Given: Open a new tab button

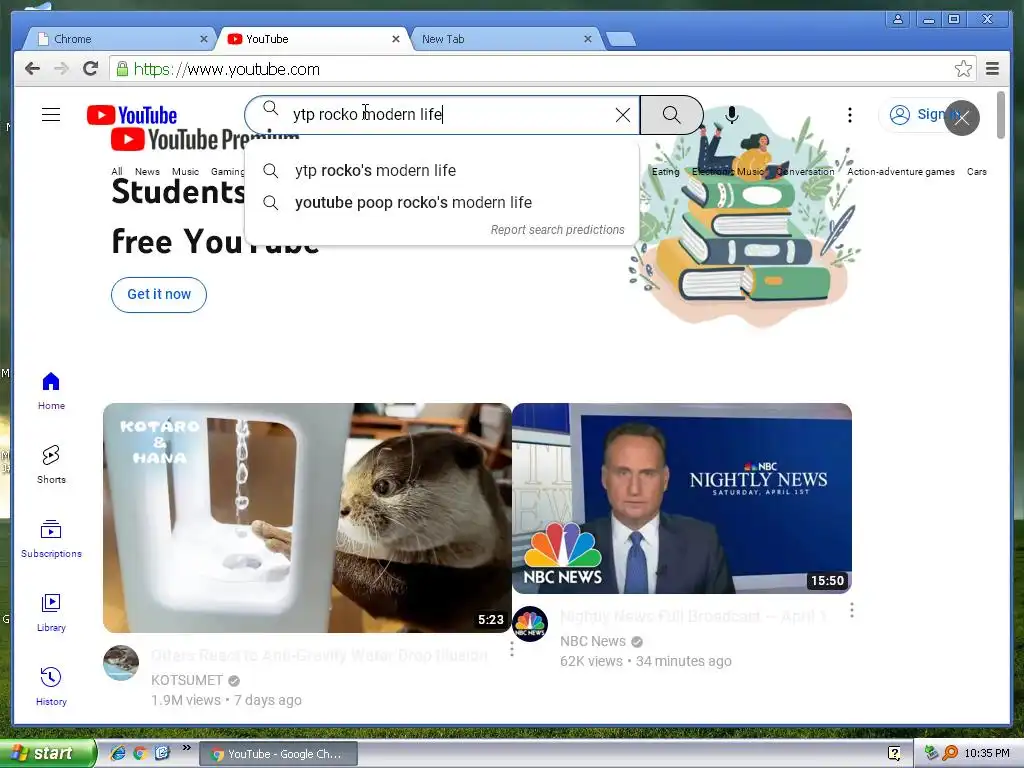Looking at the screenshot, I should point(620,39).
